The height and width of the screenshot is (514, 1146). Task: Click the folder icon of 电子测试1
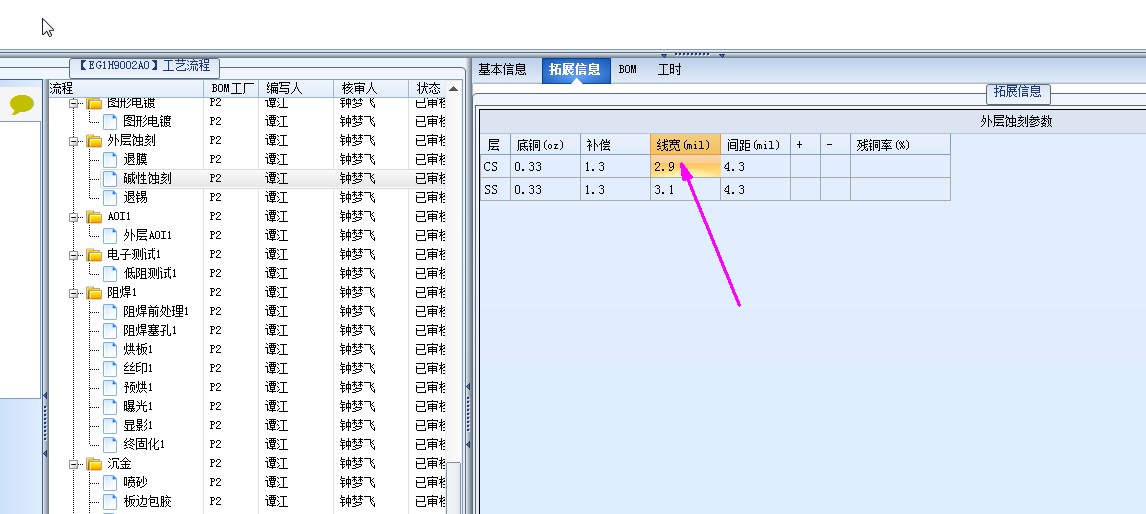pyautogui.click(x=94, y=254)
